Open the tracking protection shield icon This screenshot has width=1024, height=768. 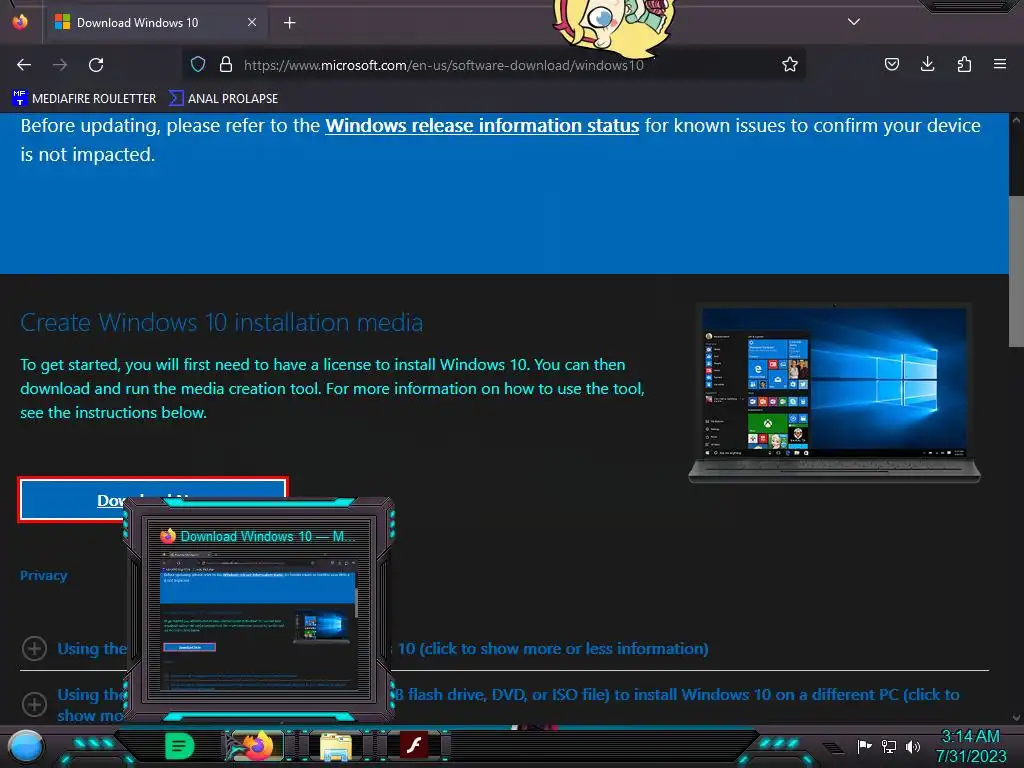[198, 65]
